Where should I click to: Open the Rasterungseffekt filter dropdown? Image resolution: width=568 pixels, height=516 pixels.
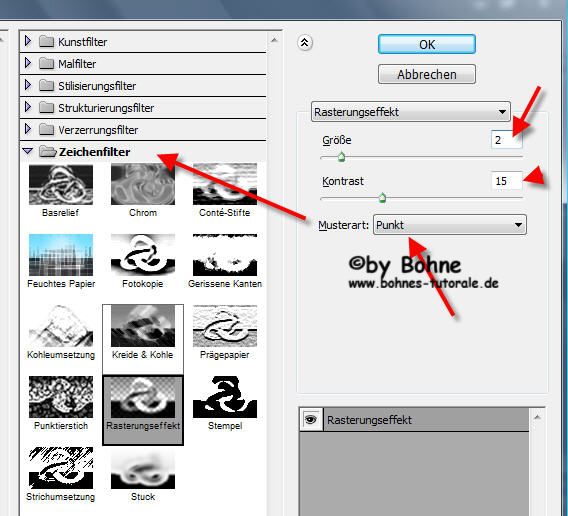(410, 112)
